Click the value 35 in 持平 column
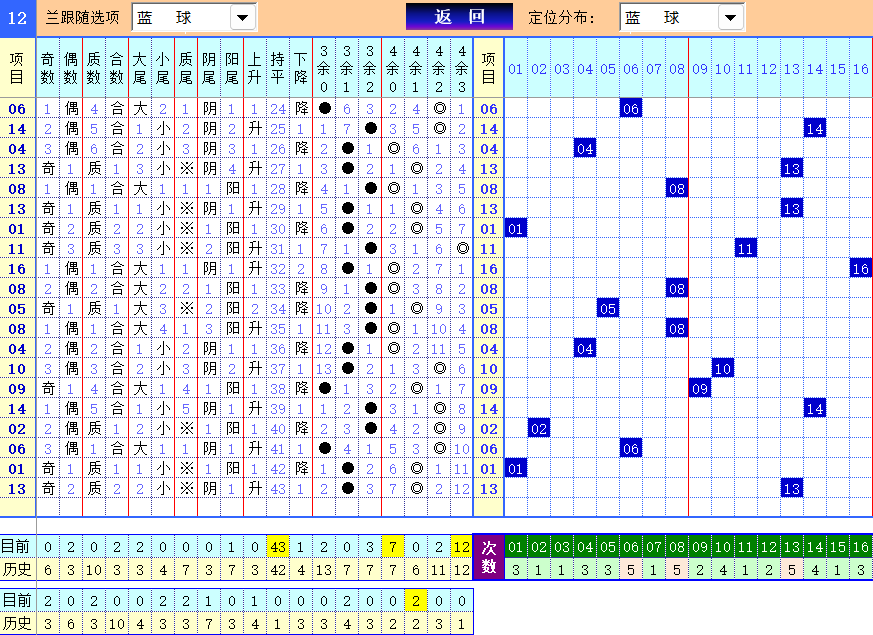Screen dimensions: 873x635 pyautogui.click(x=278, y=329)
